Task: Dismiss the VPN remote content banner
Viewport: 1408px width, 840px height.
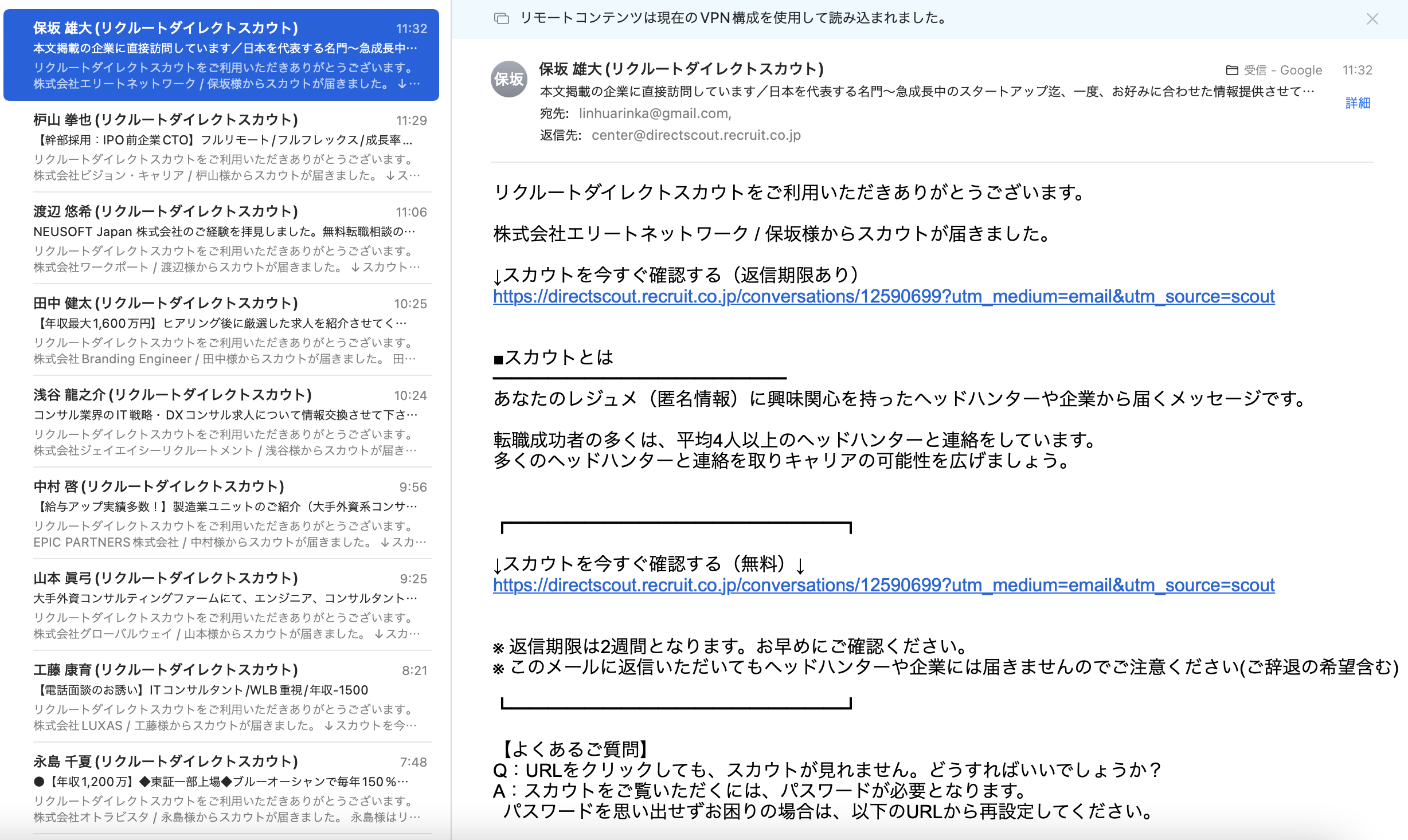Action: 1372,19
